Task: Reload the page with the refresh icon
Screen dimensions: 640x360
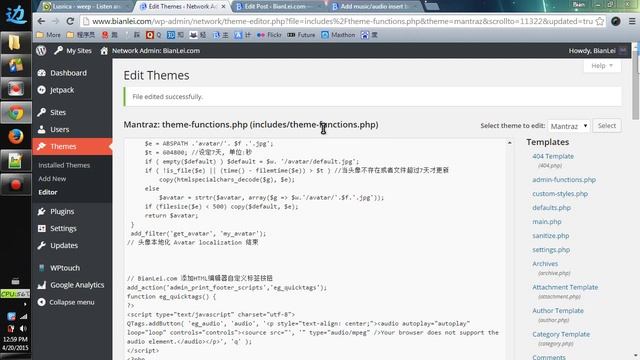Action: (70, 21)
